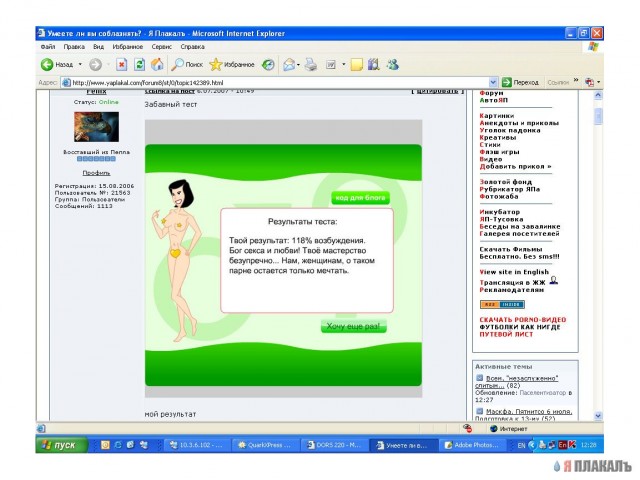Click the Print toolbar icon

pyautogui.click(x=311, y=64)
